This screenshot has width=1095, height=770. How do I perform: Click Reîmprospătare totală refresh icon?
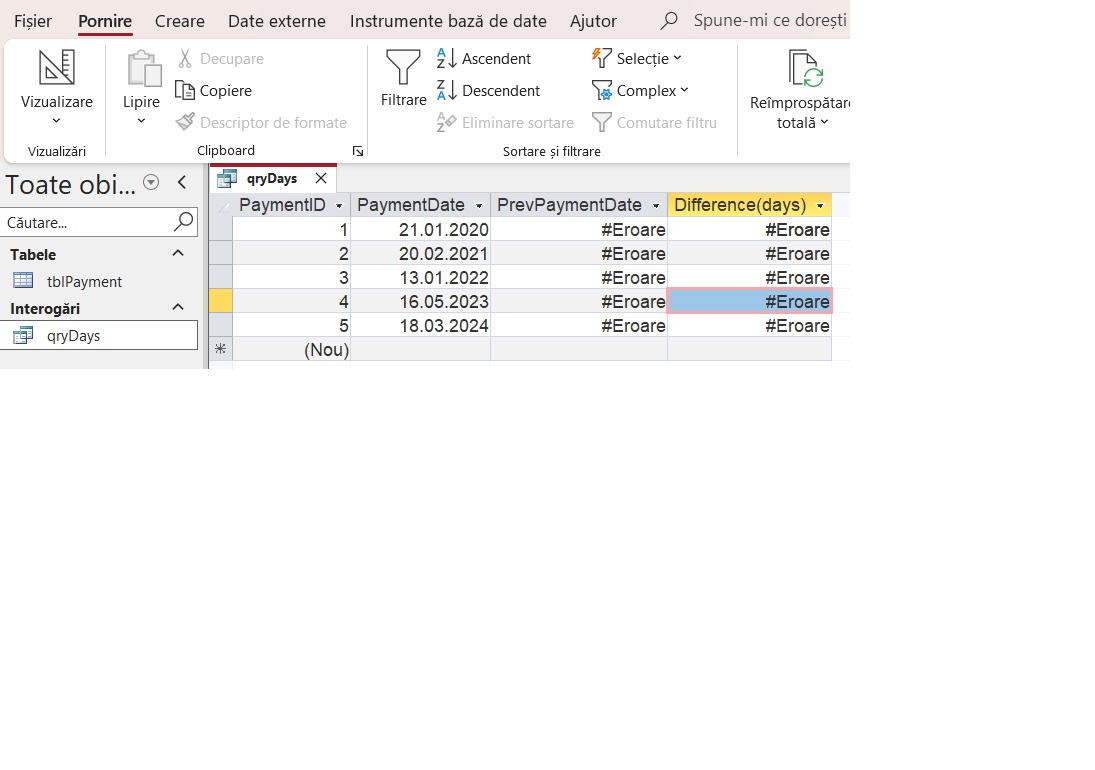point(804,70)
